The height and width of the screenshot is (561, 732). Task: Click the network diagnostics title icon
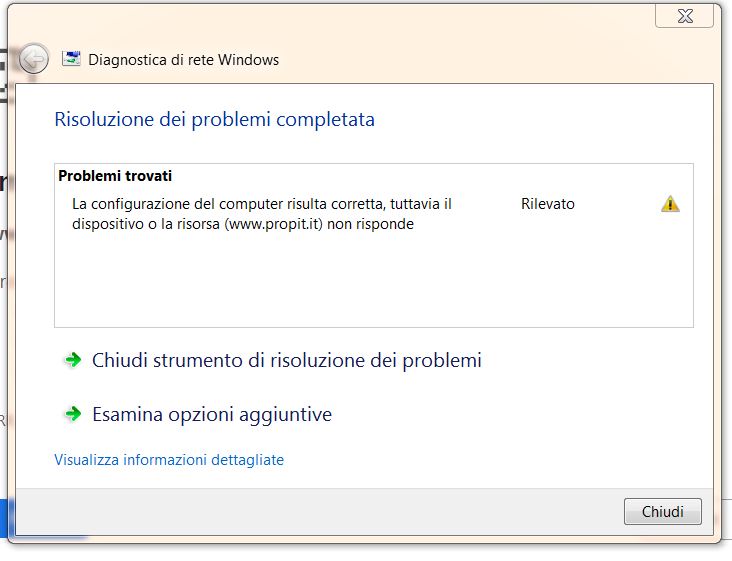click(x=71, y=59)
